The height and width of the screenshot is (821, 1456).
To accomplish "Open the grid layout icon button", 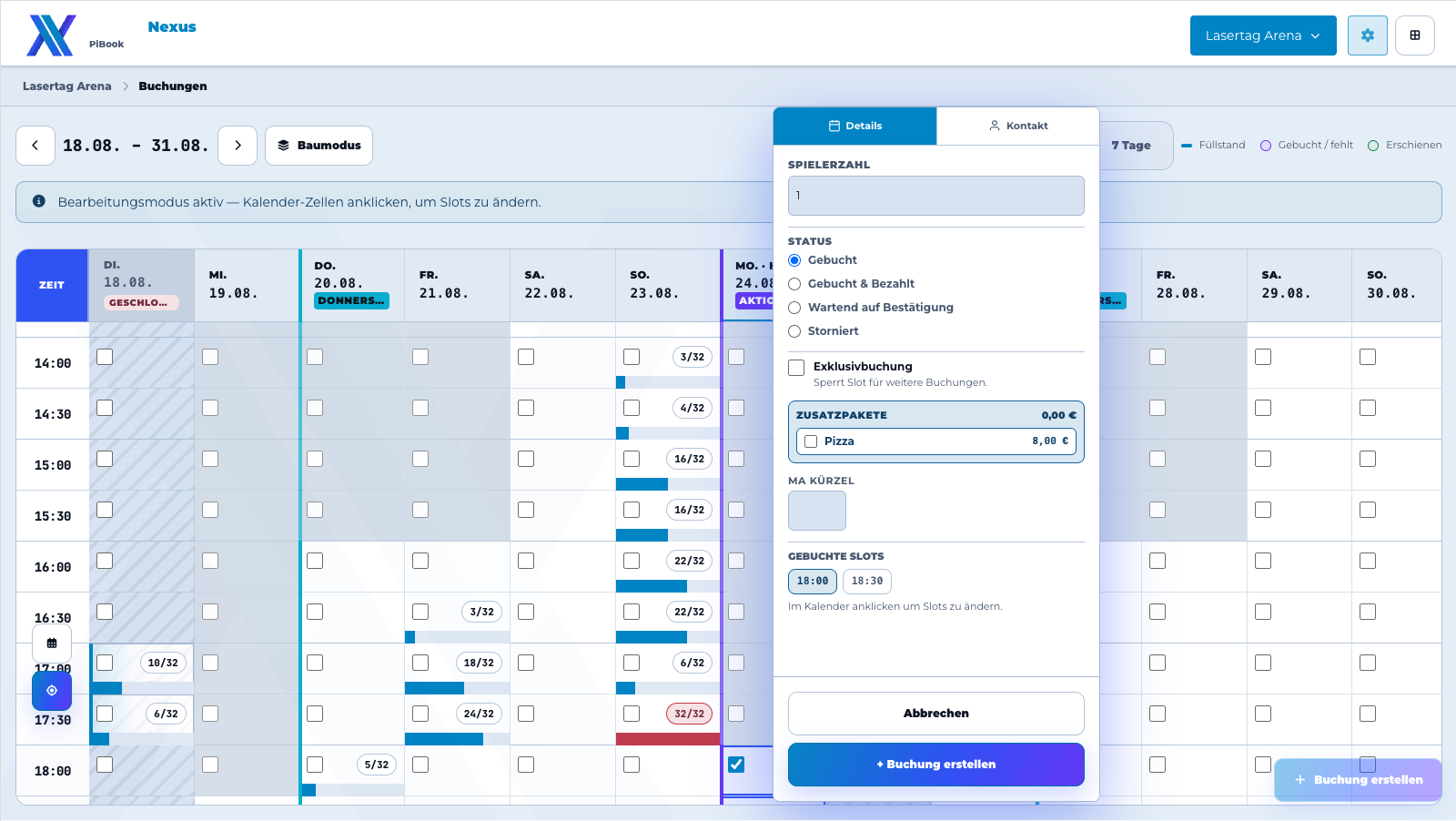I will [1415, 35].
